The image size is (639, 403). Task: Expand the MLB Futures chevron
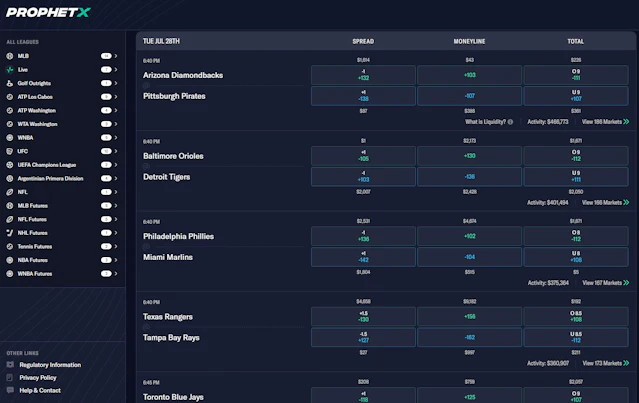tap(116, 206)
